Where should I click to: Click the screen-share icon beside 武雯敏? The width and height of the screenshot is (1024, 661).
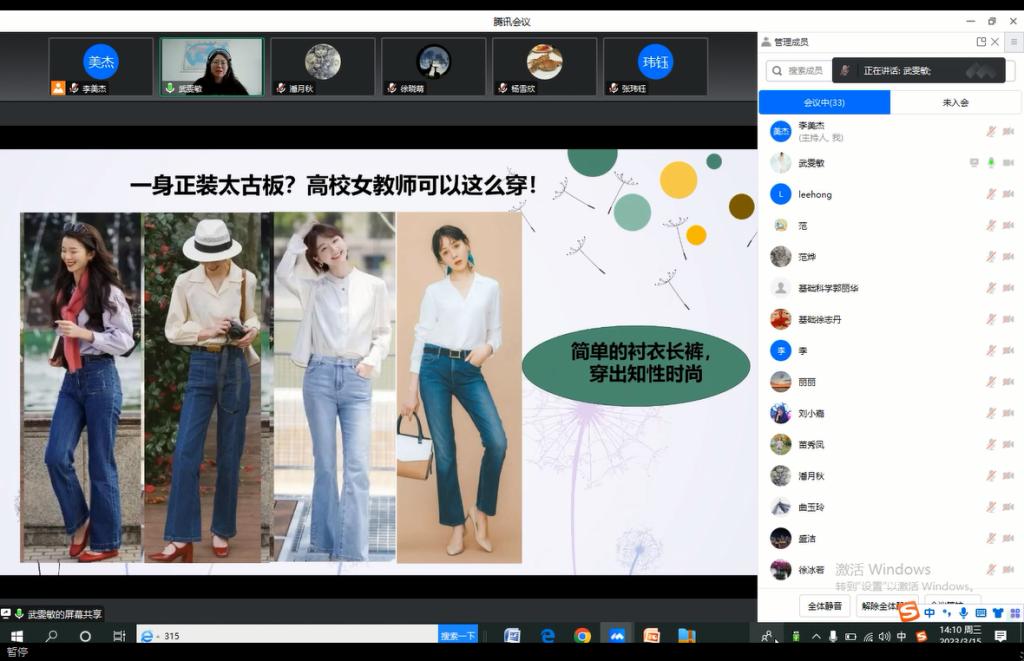pyautogui.click(x=974, y=163)
